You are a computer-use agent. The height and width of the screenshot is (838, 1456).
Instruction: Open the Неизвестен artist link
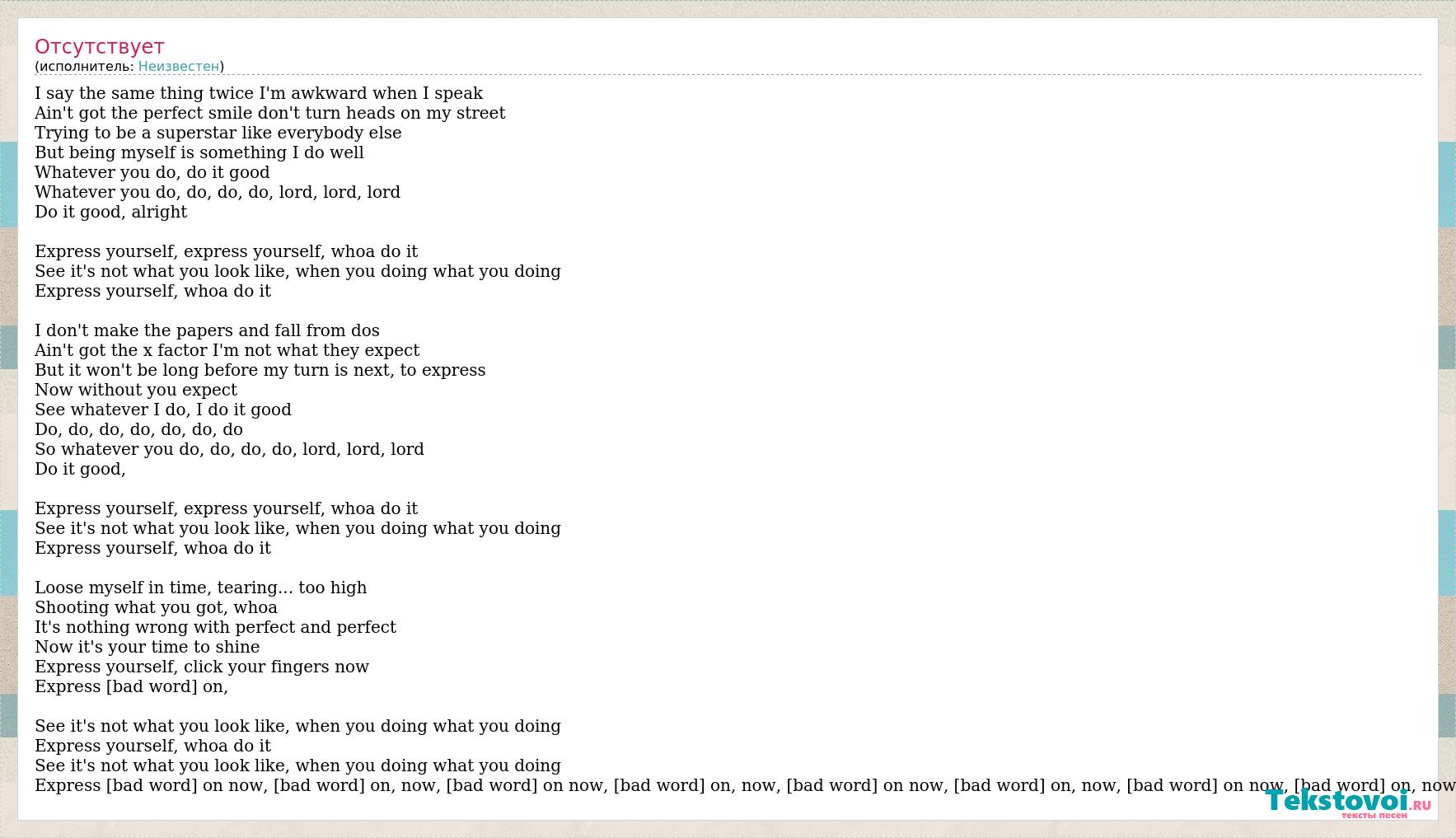(x=179, y=66)
